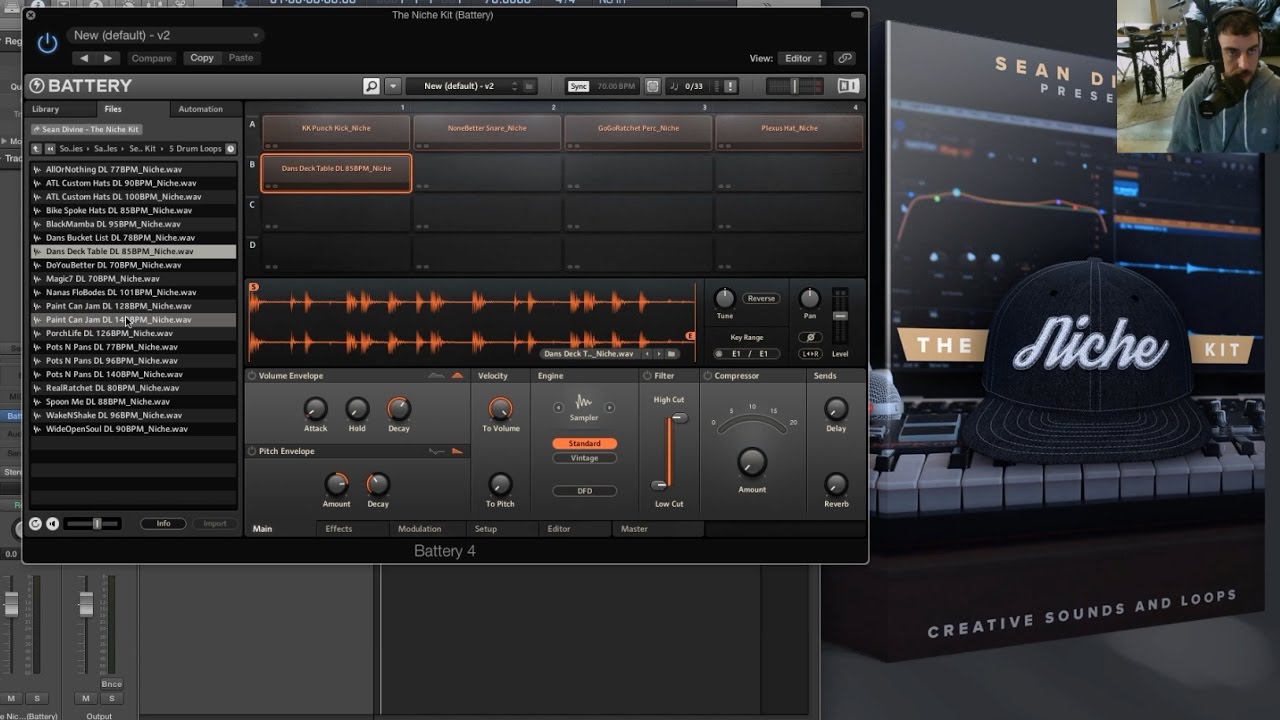Select PorchLife DL 126BPM_Niche.wav
The height and width of the screenshot is (720, 1280).
(133, 333)
